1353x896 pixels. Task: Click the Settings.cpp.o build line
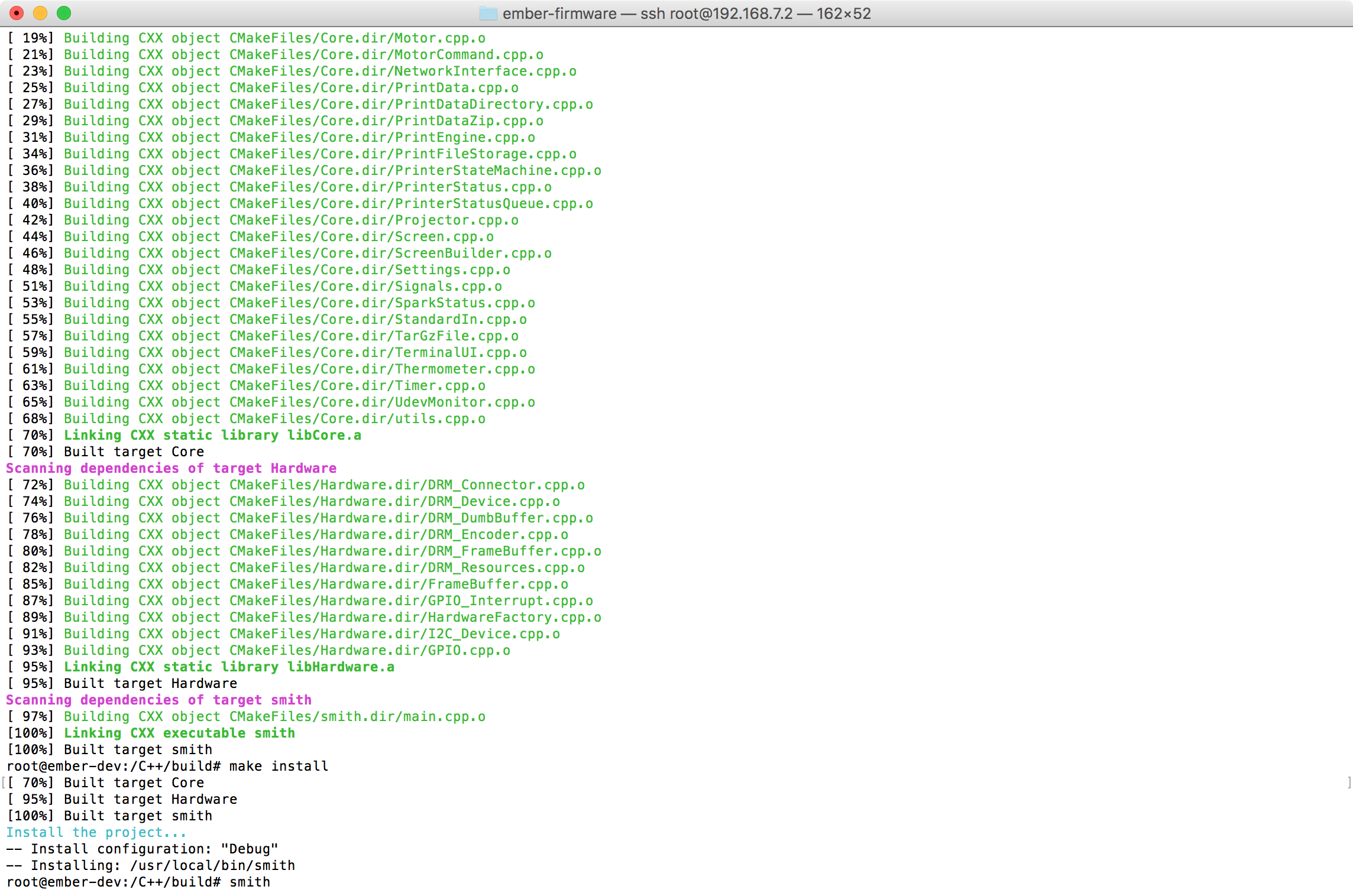(x=258, y=270)
